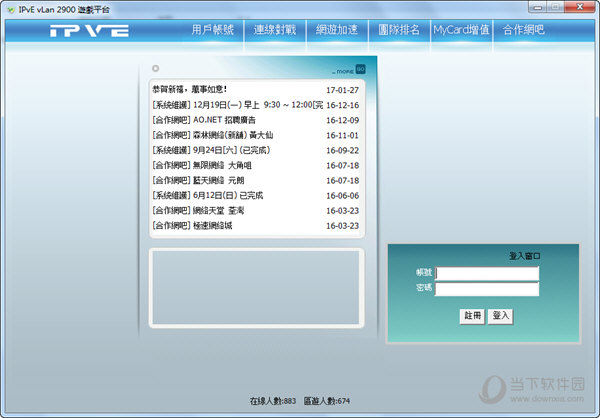Open news item 6月12日(日) 已完成
Screen dimensions: 600x418
tap(207, 195)
